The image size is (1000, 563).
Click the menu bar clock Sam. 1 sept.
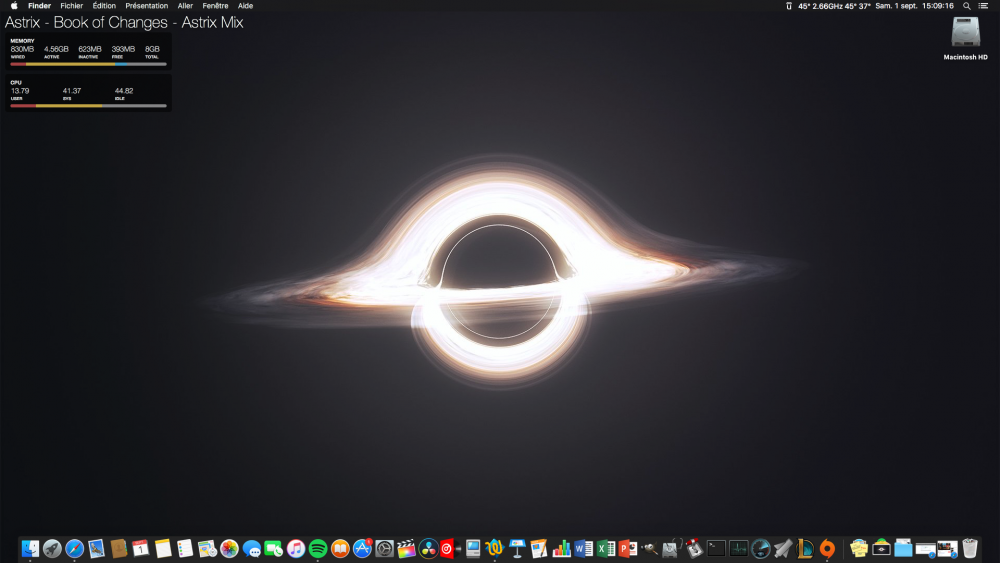click(915, 6)
